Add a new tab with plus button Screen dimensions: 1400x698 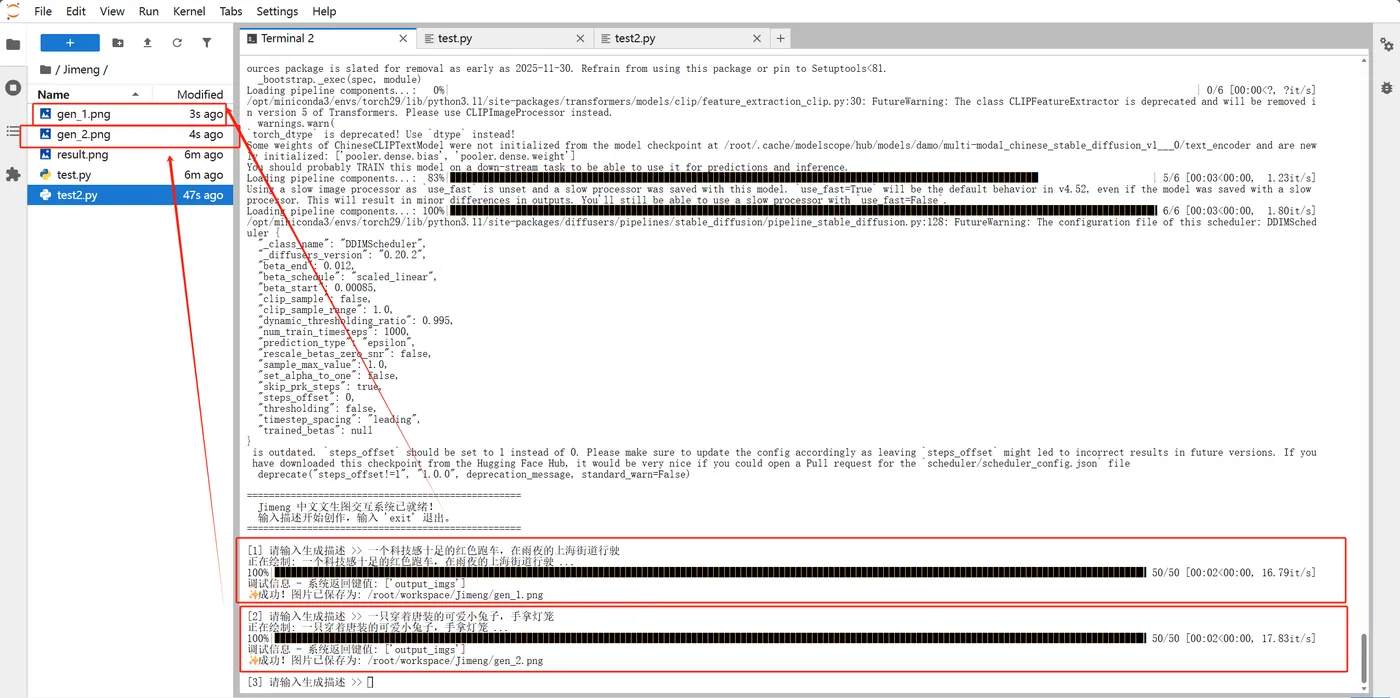click(780, 38)
